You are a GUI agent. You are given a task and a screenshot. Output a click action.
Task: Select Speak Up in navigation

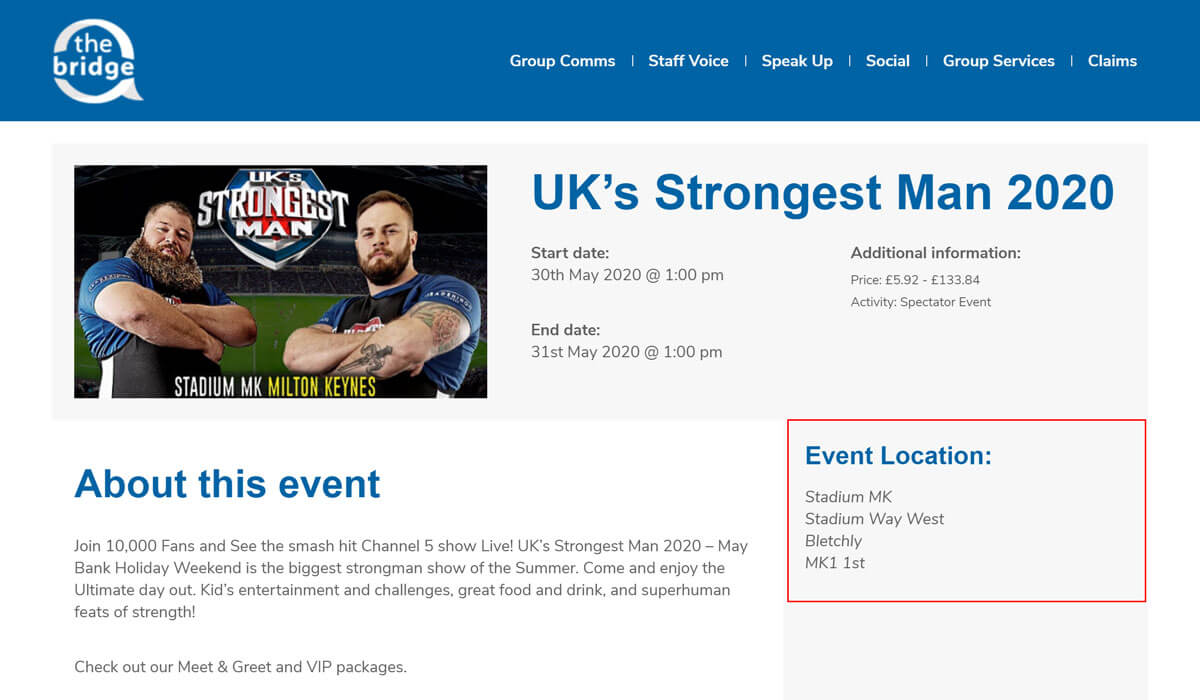point(797,61)
